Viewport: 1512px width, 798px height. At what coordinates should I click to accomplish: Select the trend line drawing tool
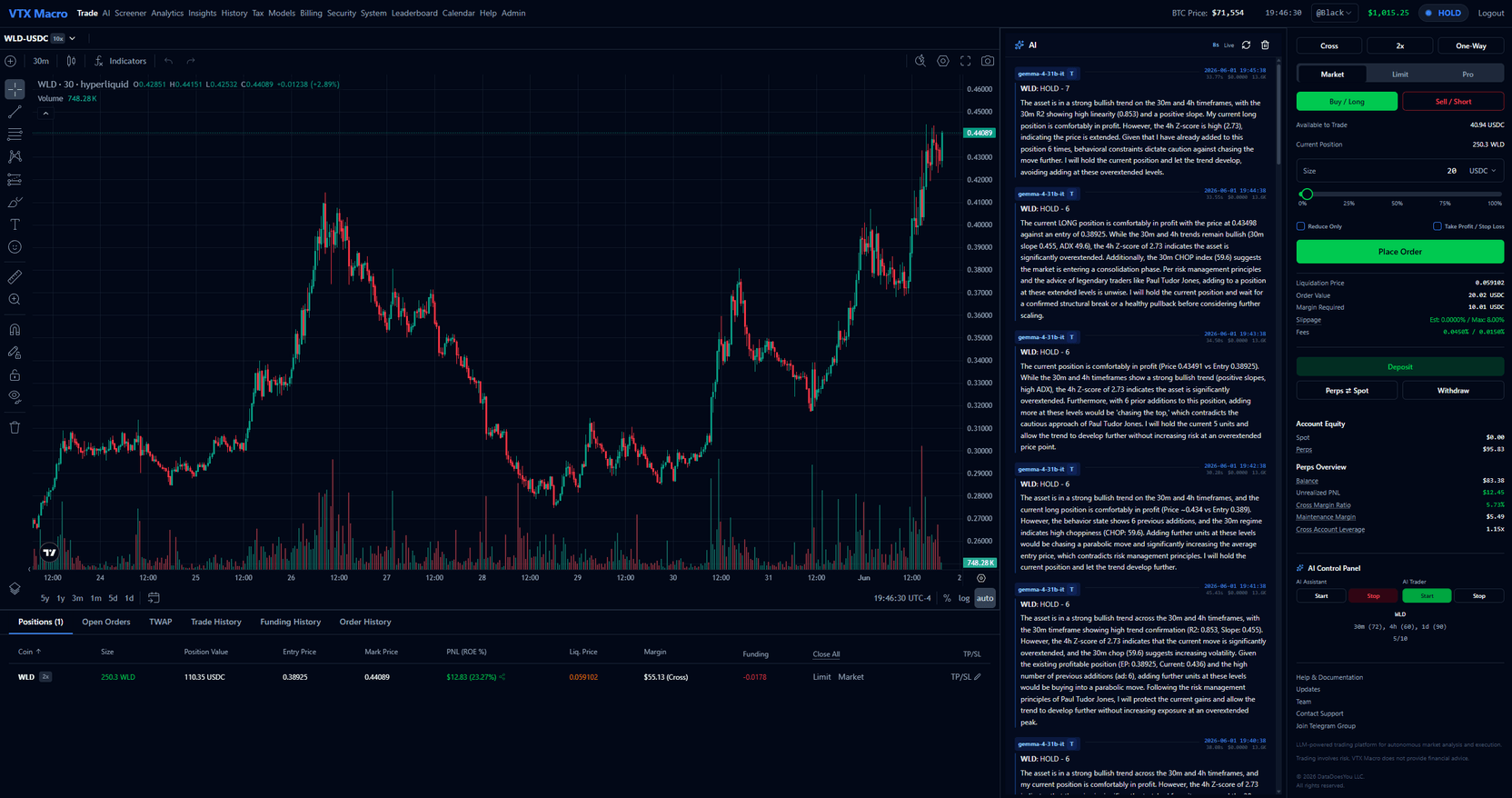15,112
